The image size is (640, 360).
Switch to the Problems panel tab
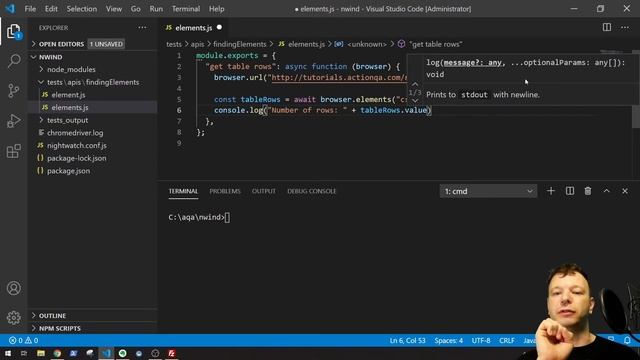[x=225, y=191]
